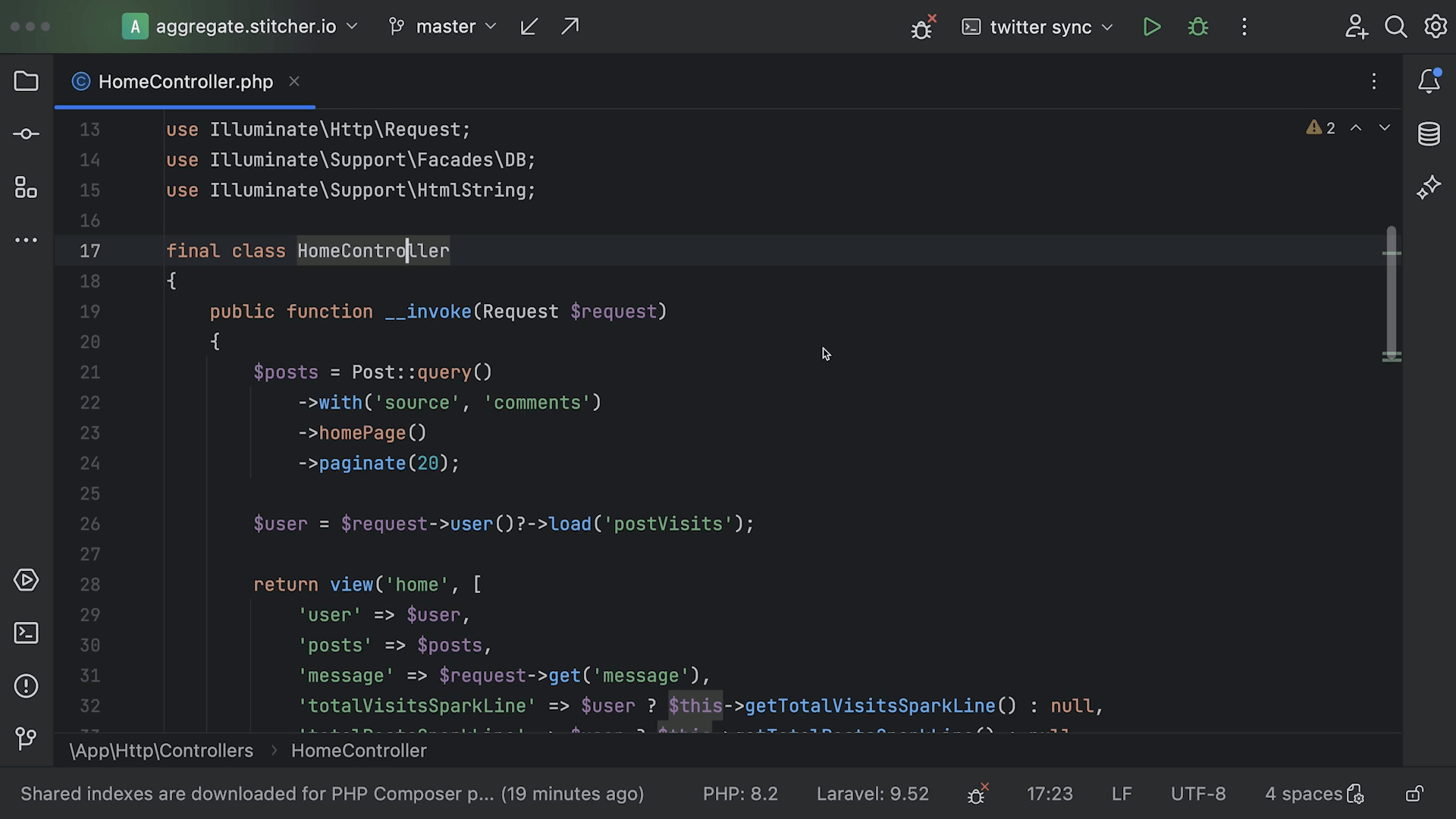The width and height of the screenshot is (1456, 819).
Task: Open the master branch dropdown
Action: [444, 27]
